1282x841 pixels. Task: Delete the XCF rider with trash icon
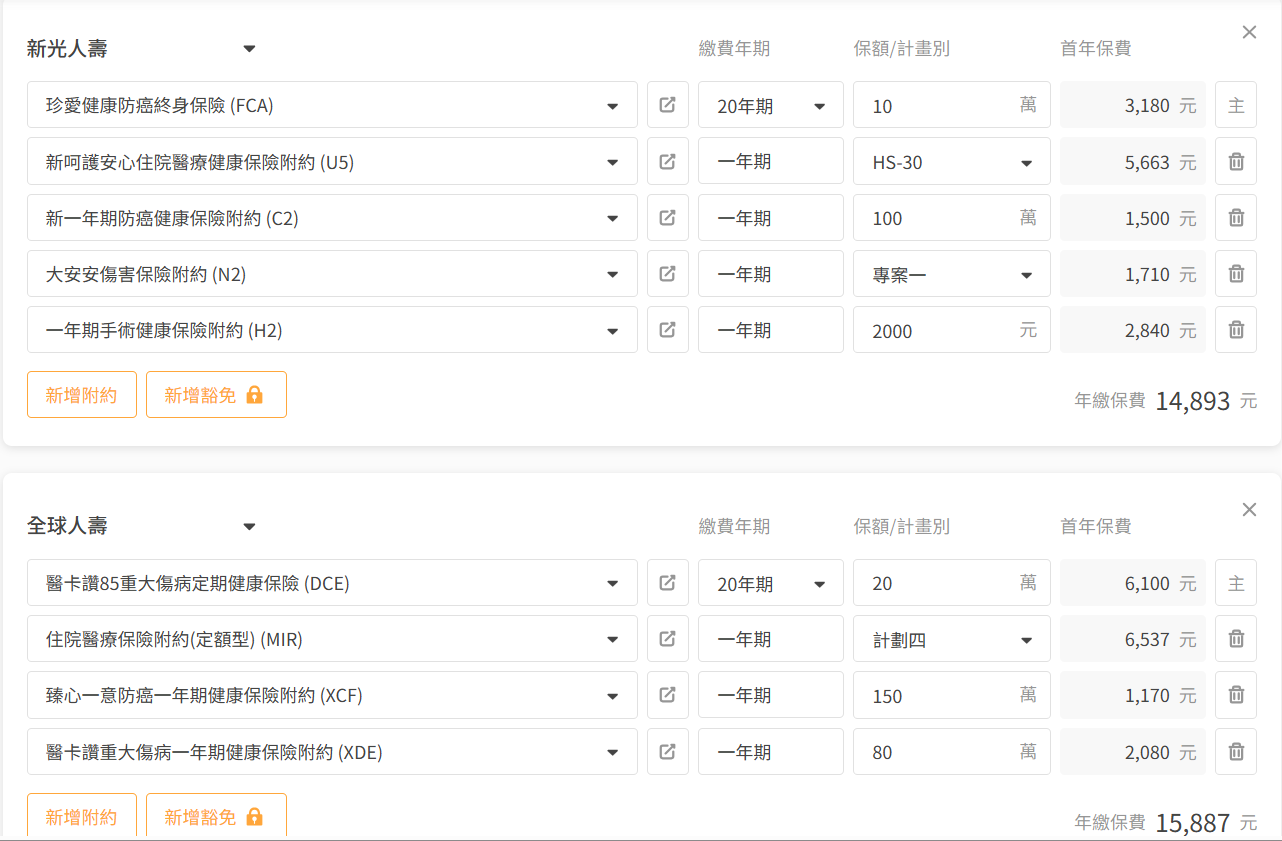pos(1236,695)
